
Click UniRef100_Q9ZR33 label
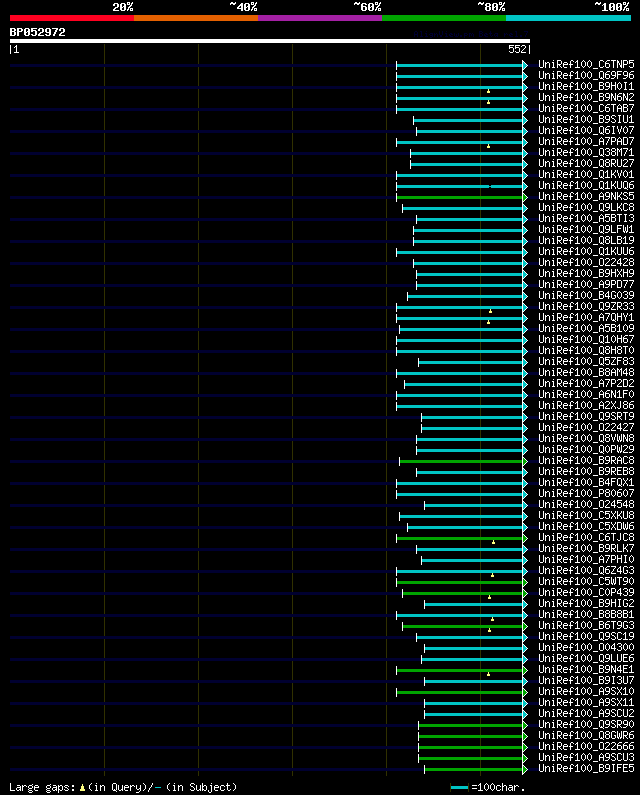[x=586, y=307]
